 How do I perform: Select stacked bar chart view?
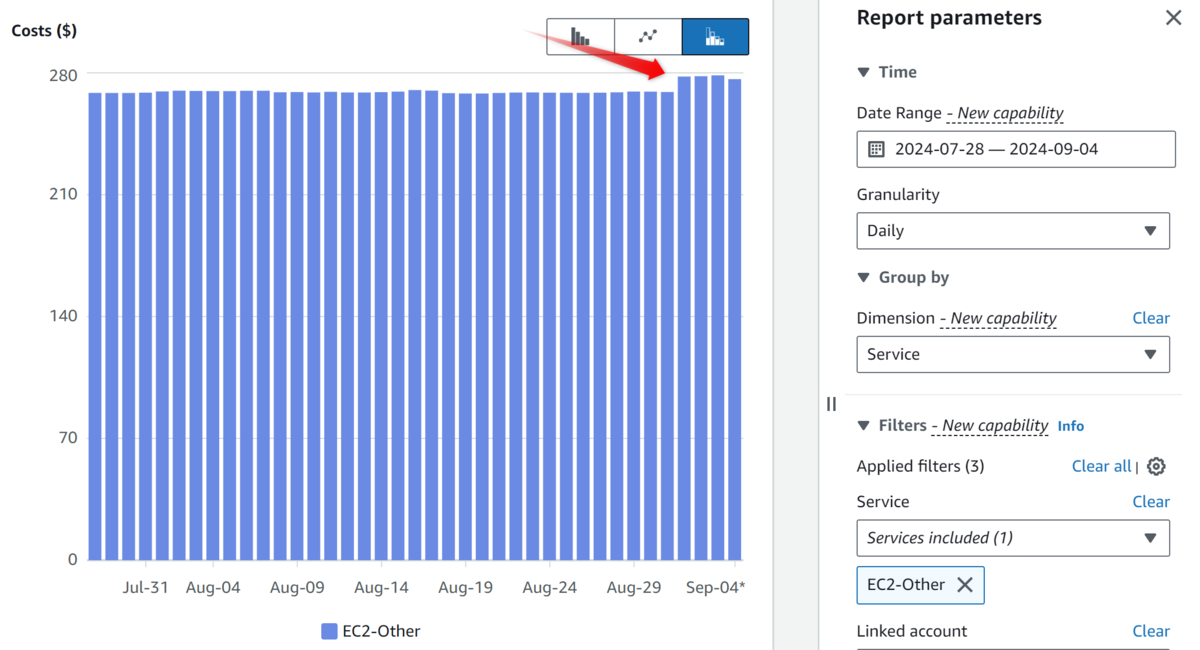(x=715, y=36)
